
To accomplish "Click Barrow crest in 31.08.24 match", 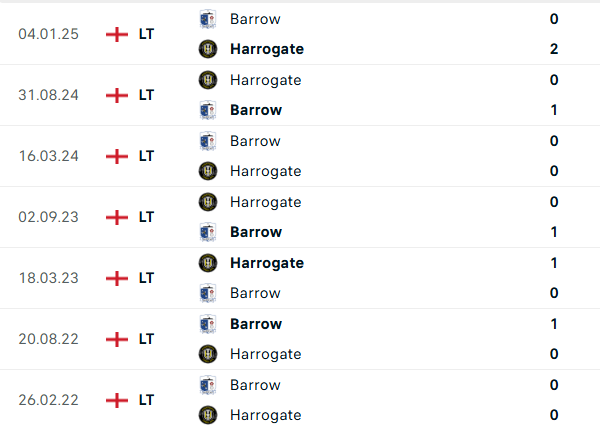I will (x=208, y=110).
